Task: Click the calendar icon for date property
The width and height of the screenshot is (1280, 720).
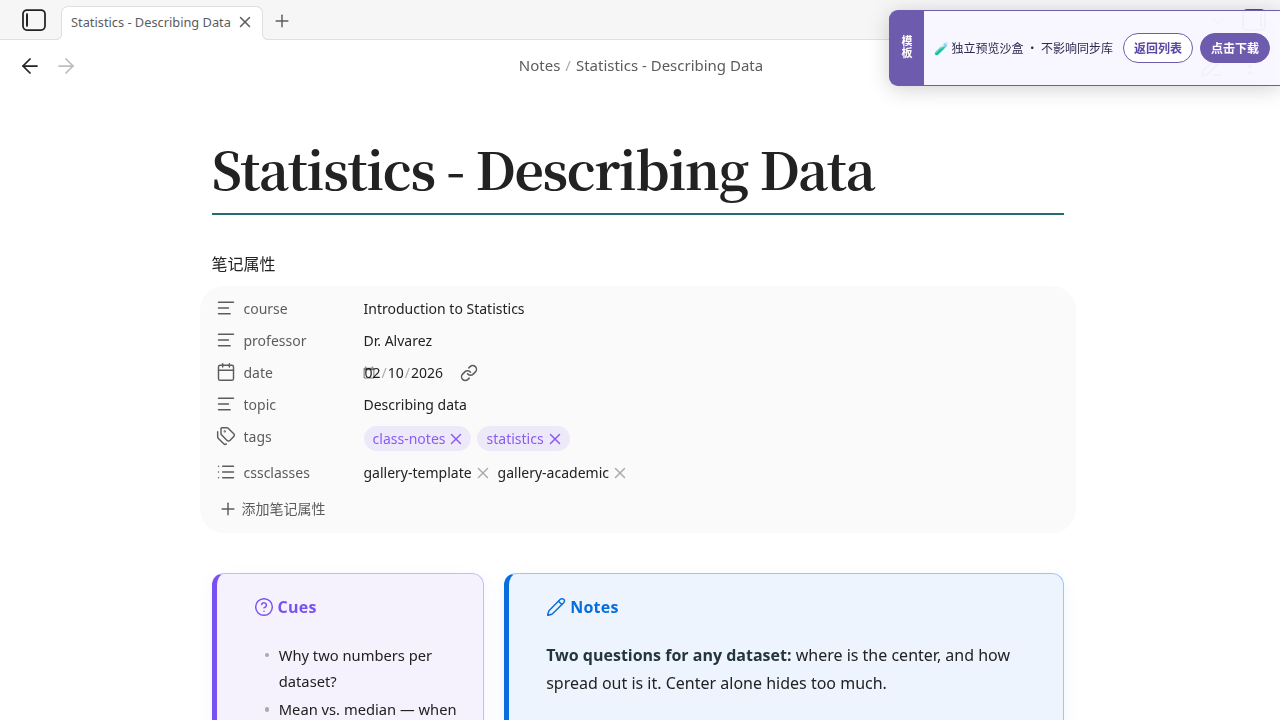Action: (226, 372)
